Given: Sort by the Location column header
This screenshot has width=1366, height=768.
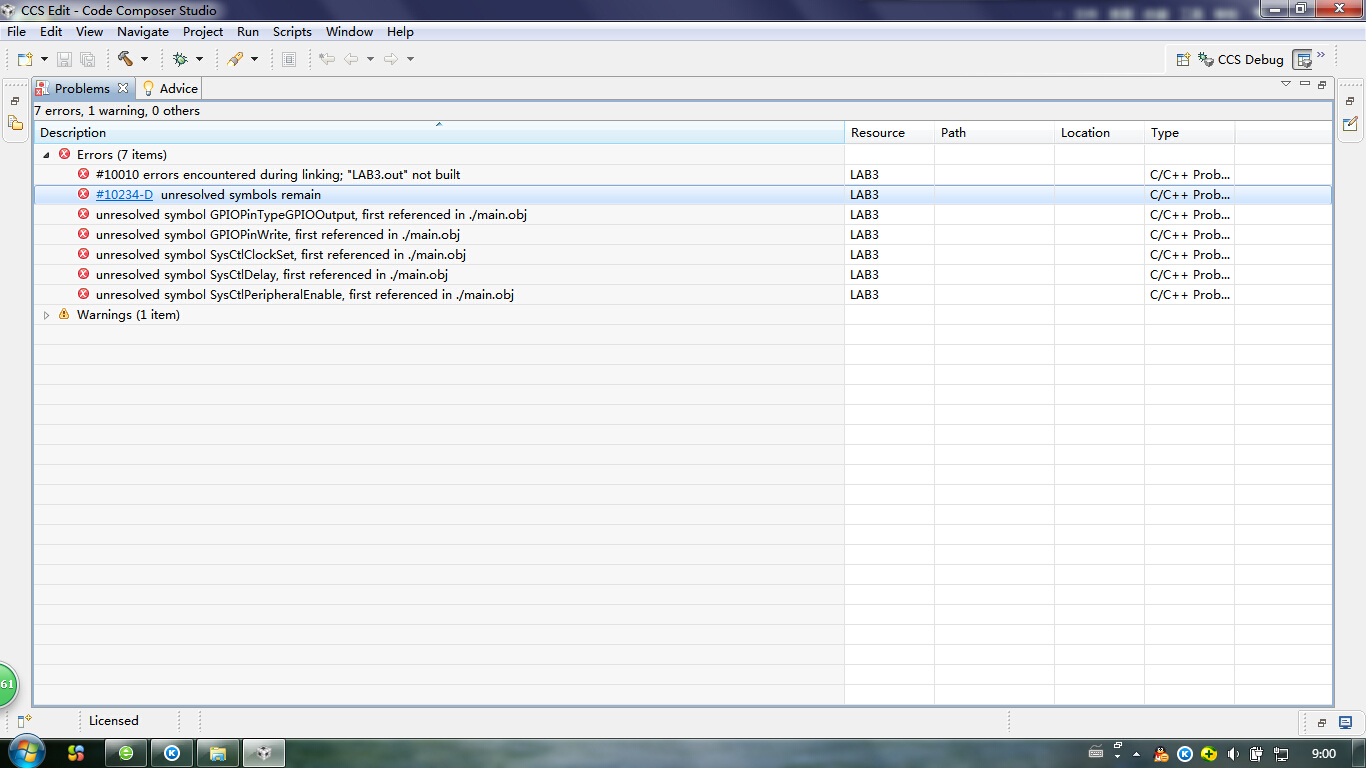Looking at the screenshot, I should tap(1099, 133).
